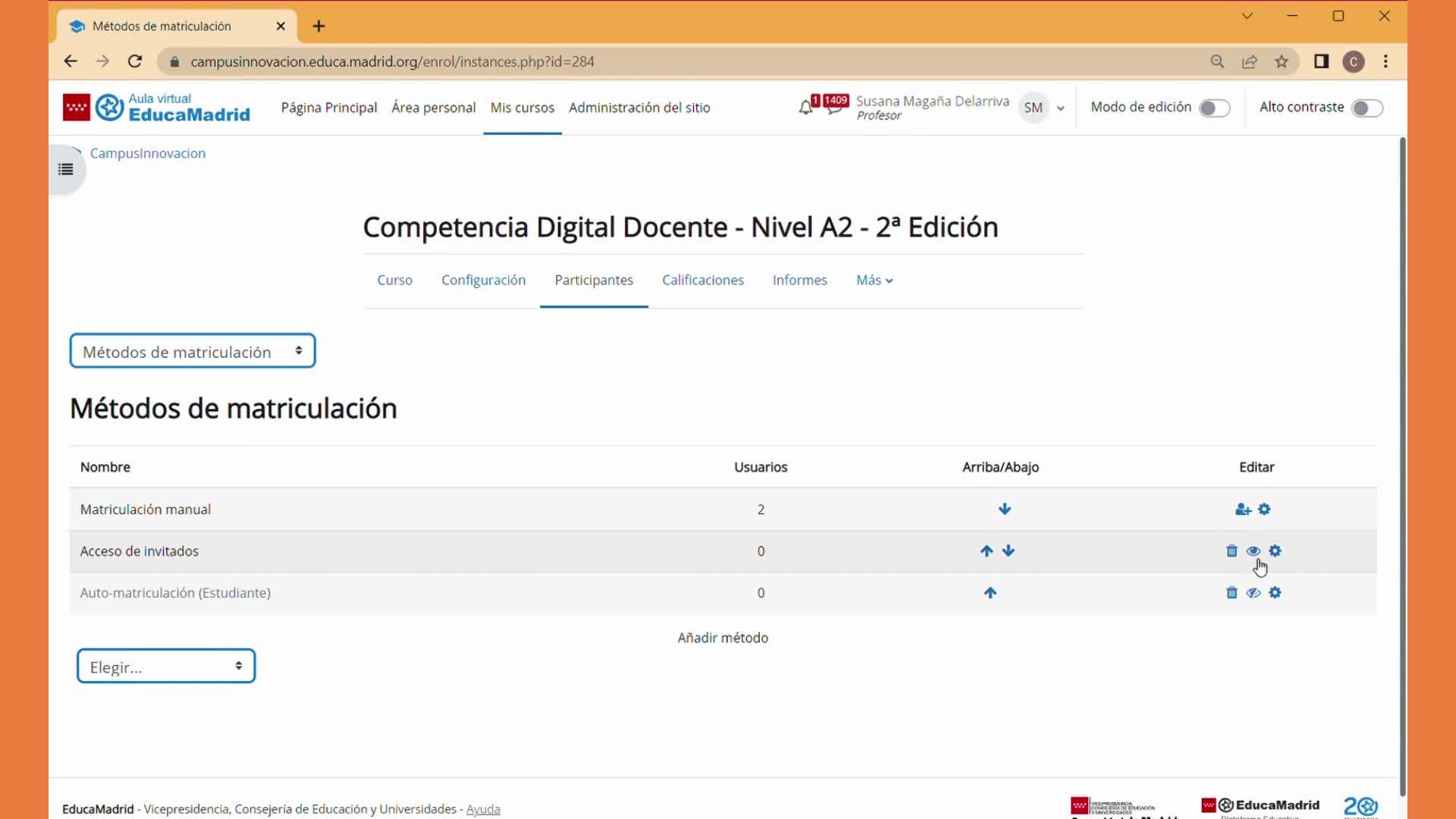The height and width of the screenshot is (819, 1456).
Task: Toggle Modo de edición switch
Action: click(1213, 108)
